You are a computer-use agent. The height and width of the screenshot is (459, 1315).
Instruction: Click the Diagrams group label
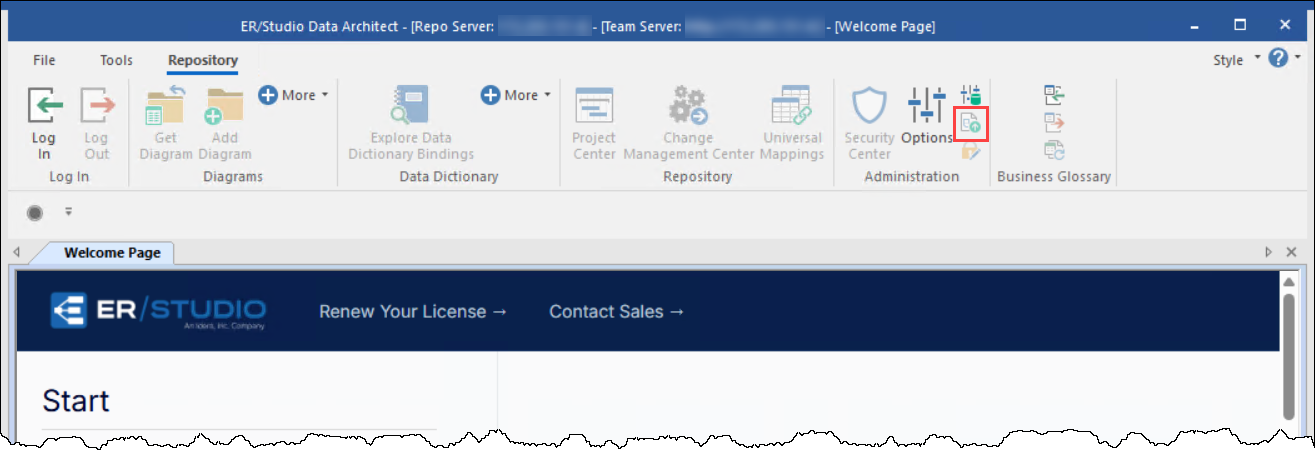(232, 177)
